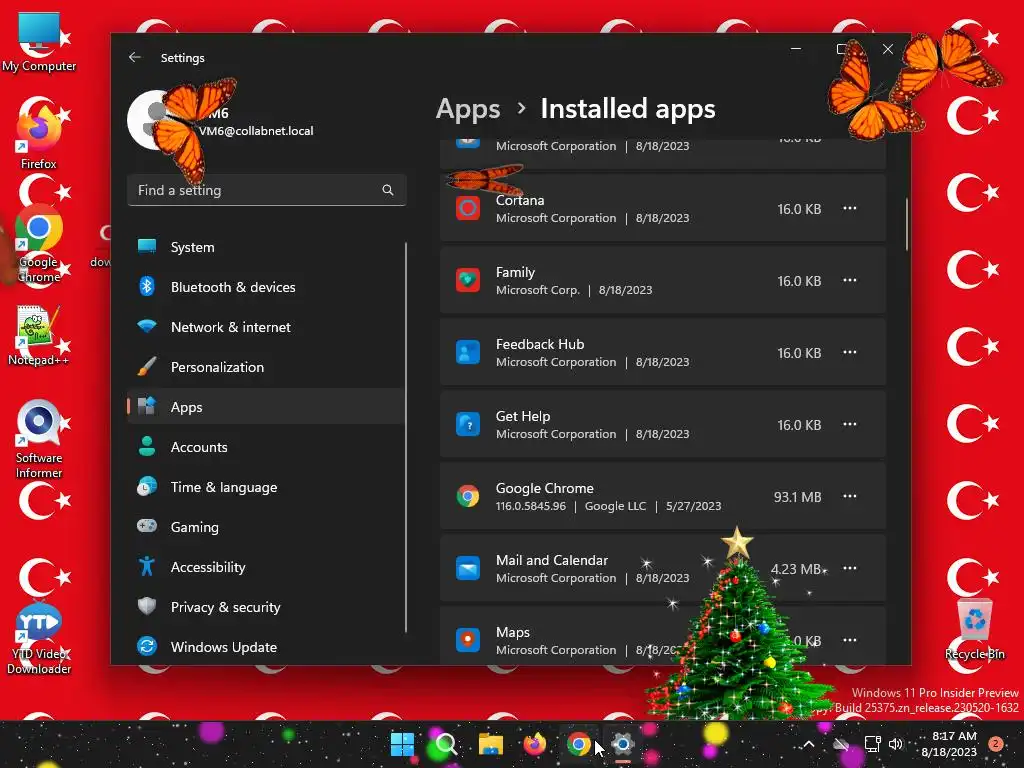Click the 93.1 MB size value
The width and height of the screenshot is (1024, 768).
tap(797, 497)
